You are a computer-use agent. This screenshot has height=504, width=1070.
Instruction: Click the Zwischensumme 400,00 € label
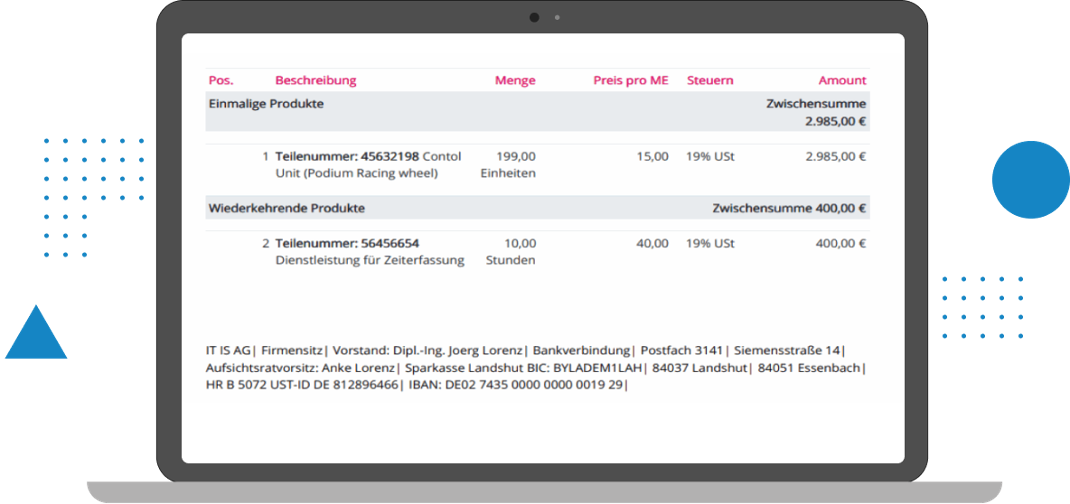(789, 208)
